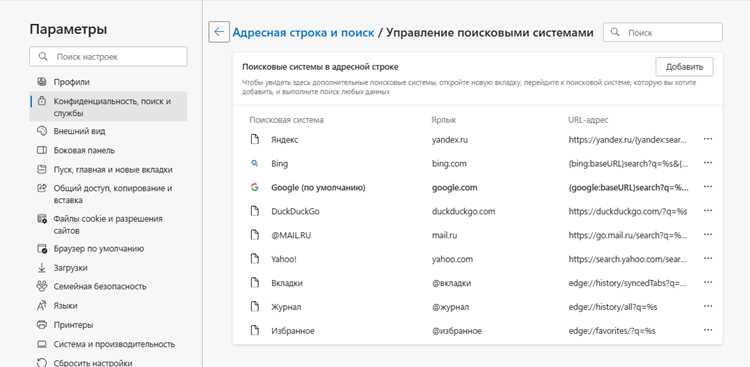Click the Языки languages icon
Viewport: 750px width, 367px height.
42,305
